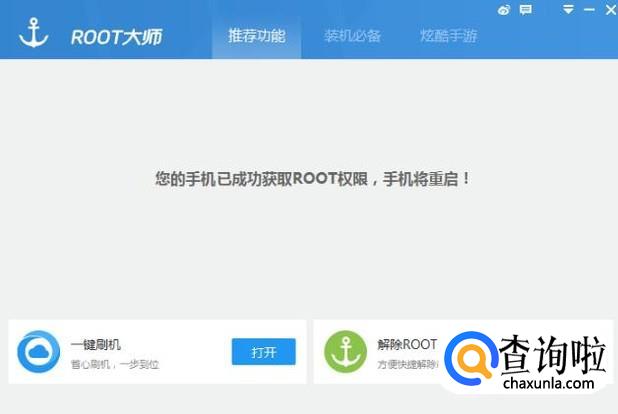Switch to the 装机必备 tab
Screen dimensions: 618x414
[352, 36]
